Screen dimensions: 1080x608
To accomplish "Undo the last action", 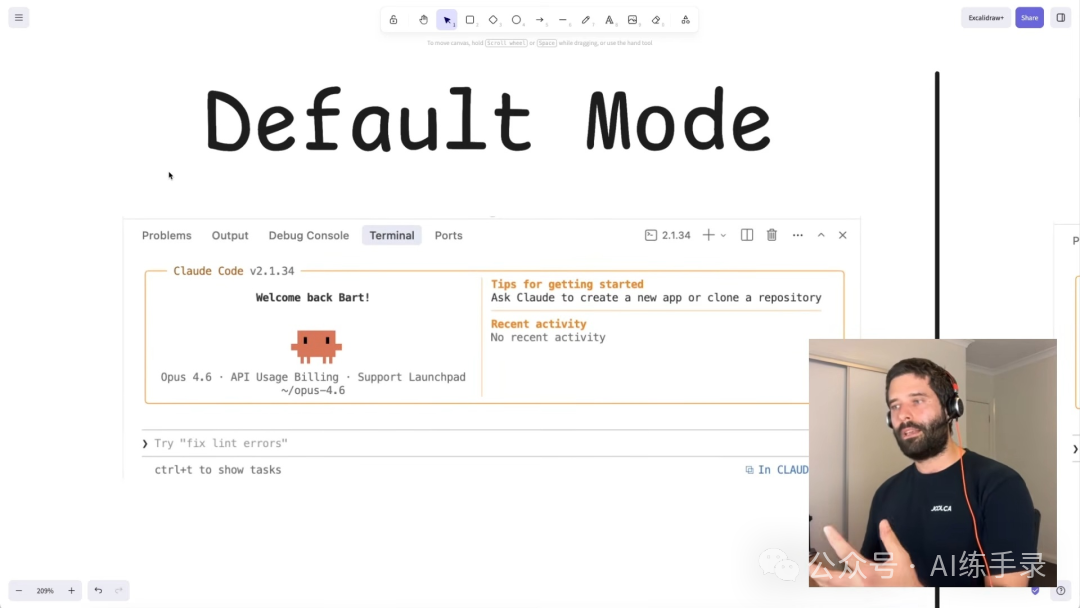I will pos(98,591).
